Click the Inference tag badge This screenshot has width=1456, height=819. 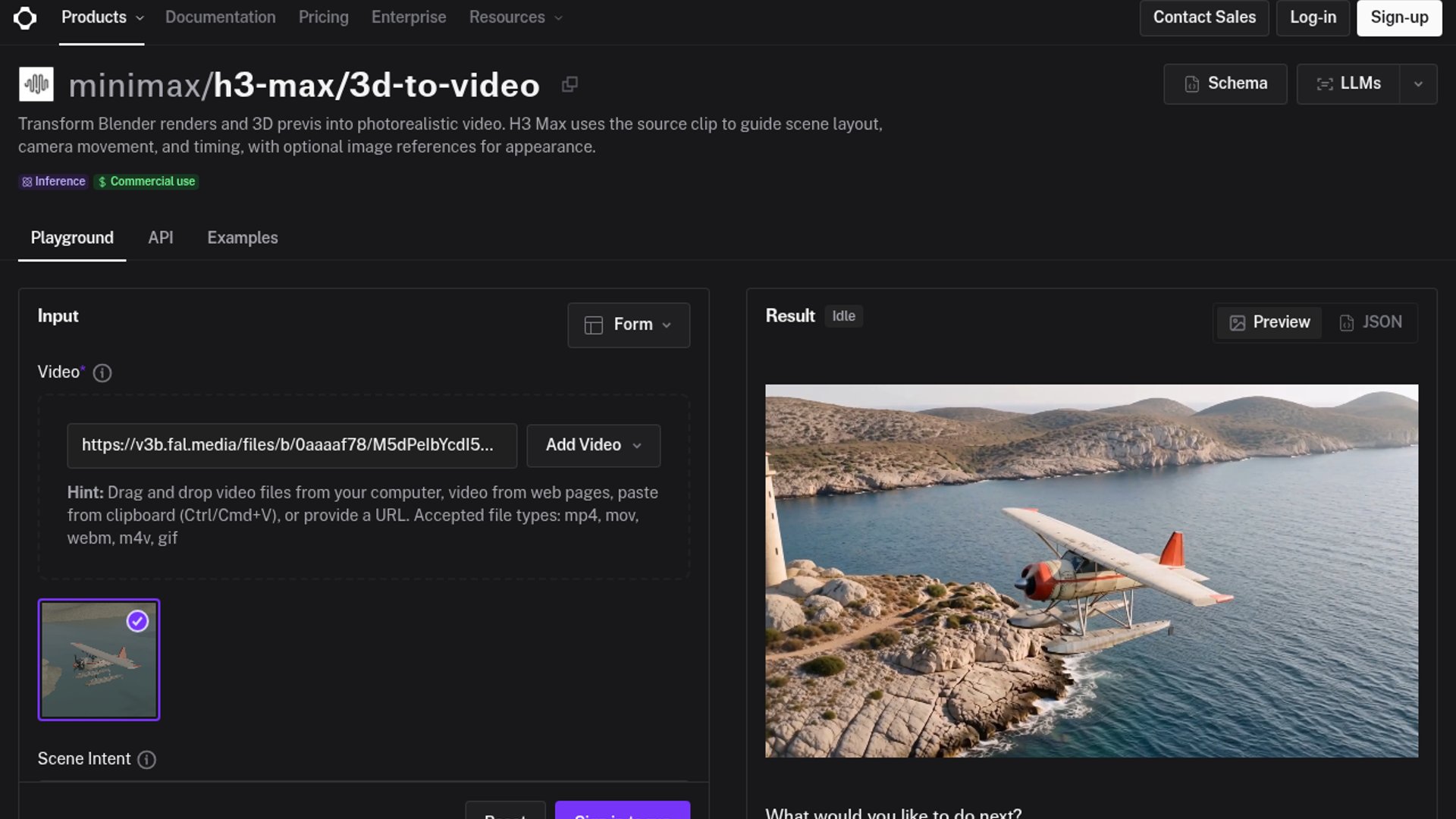[x=54, y=181]
